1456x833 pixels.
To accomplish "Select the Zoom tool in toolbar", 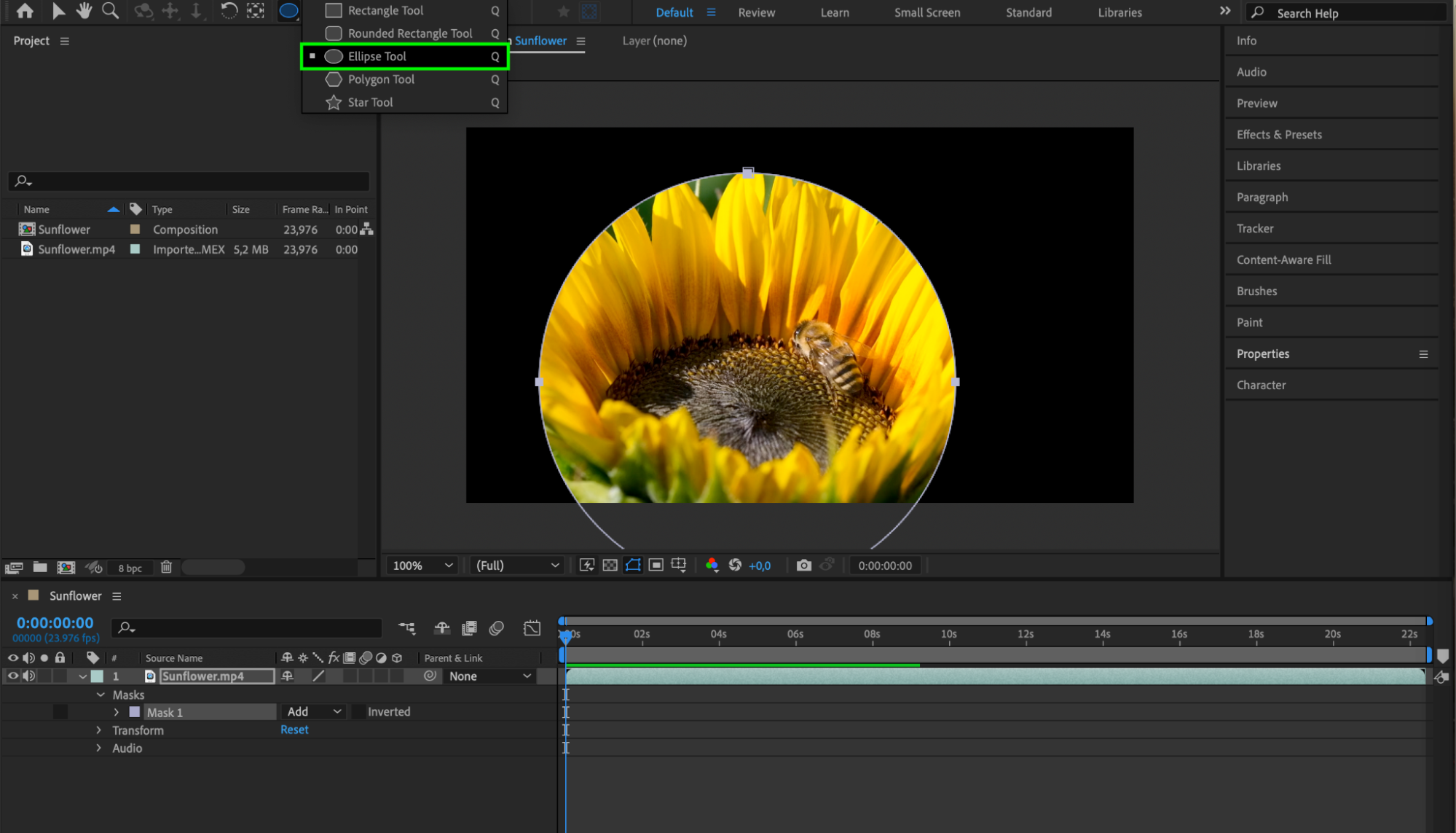I will [x=110, y=11].
